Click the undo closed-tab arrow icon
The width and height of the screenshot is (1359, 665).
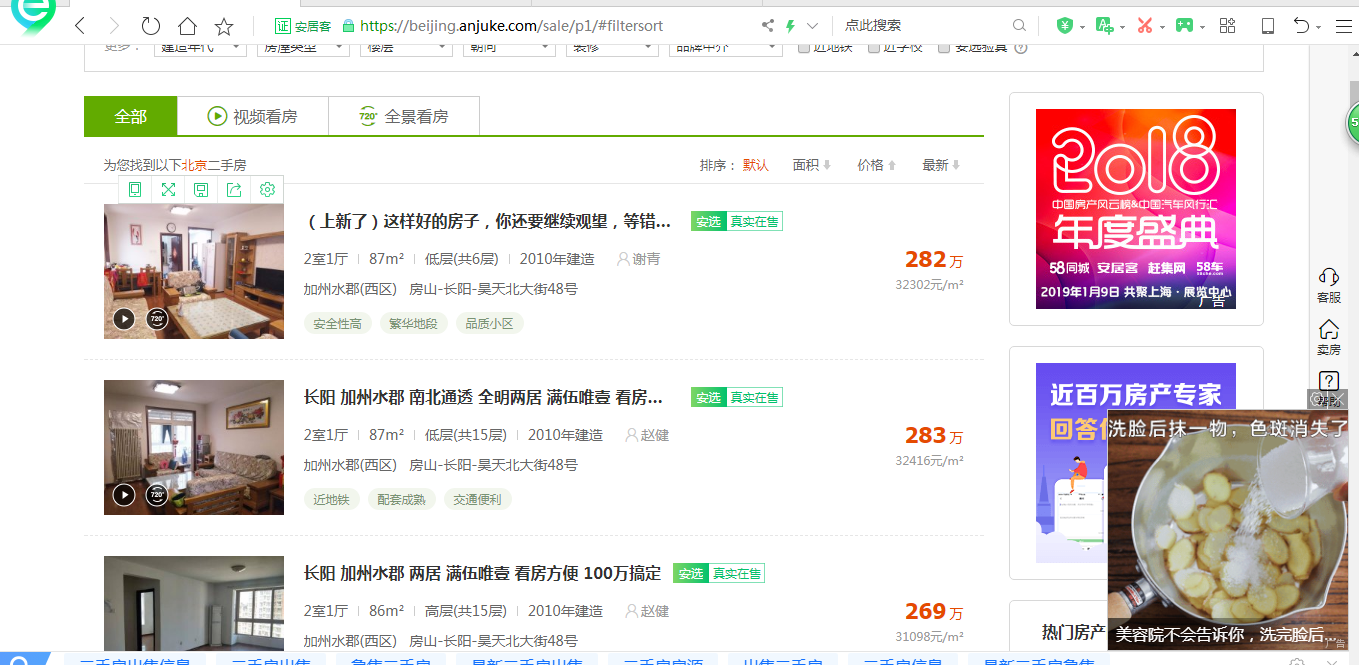(1302, 26)
